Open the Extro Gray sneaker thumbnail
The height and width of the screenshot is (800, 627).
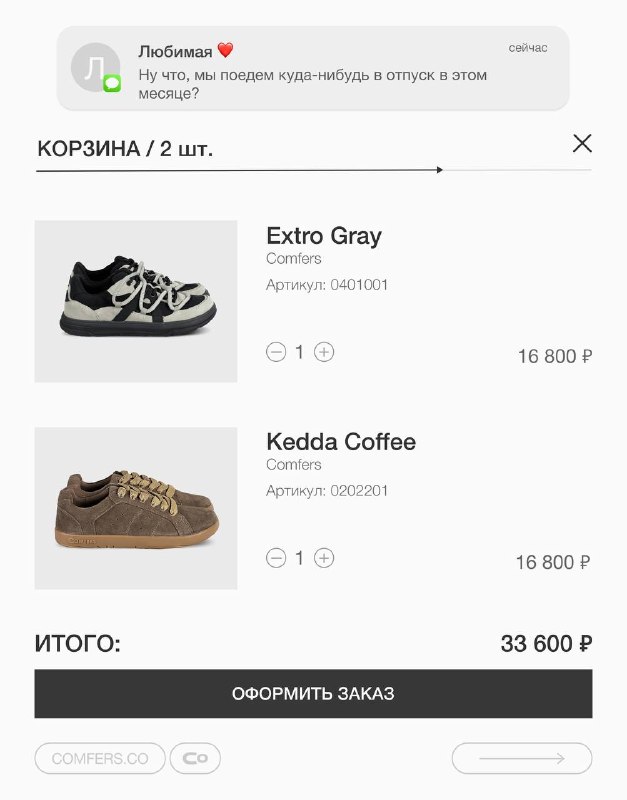(x=136, y=301)
